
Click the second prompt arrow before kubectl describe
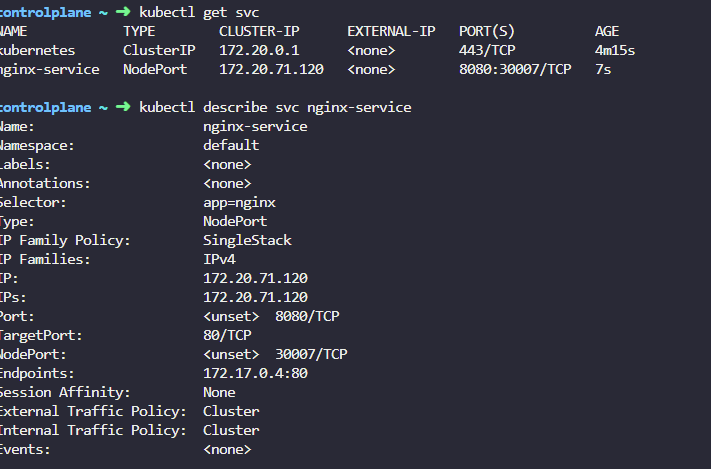pos(124,107)
